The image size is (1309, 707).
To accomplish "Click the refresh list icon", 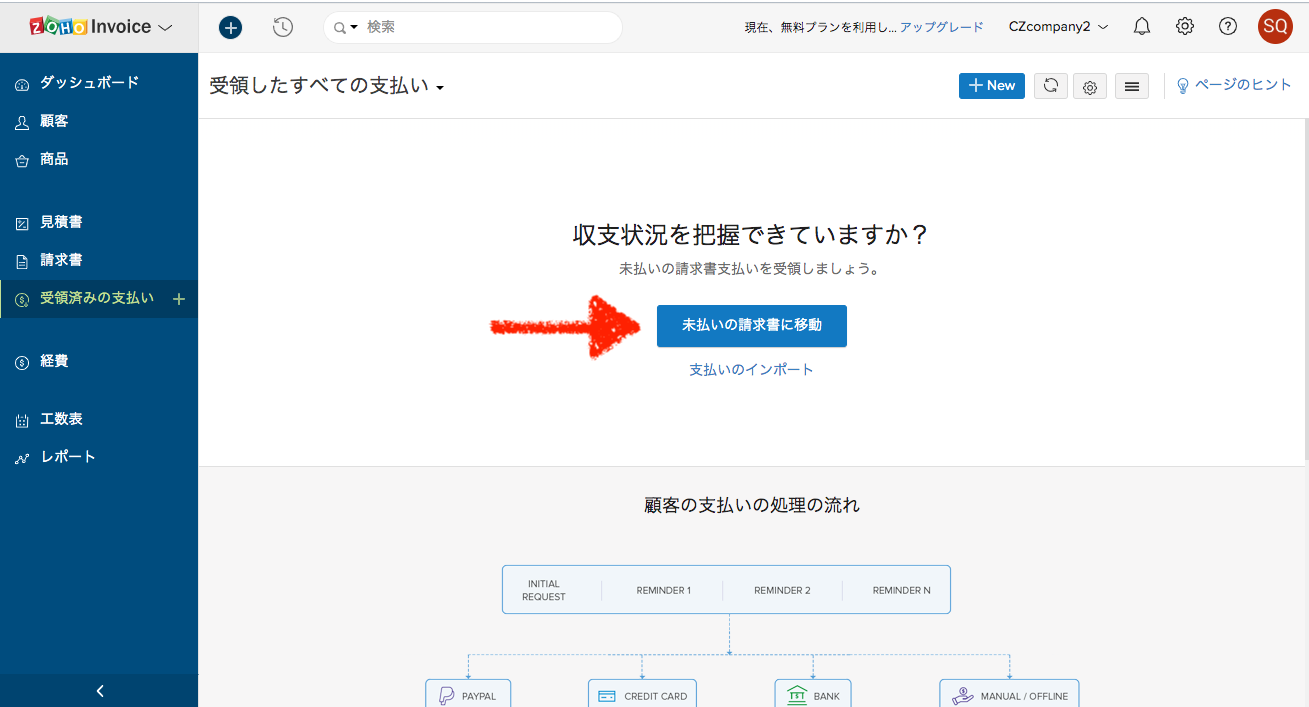I will coord(1050,86).
